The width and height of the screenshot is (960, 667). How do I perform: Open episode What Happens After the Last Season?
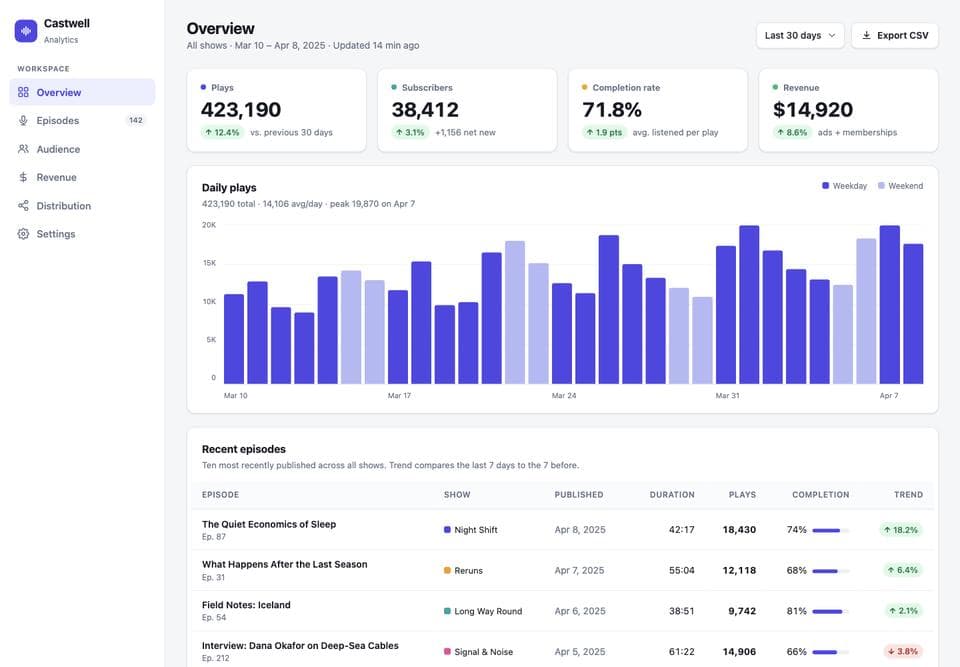[285, 564]
